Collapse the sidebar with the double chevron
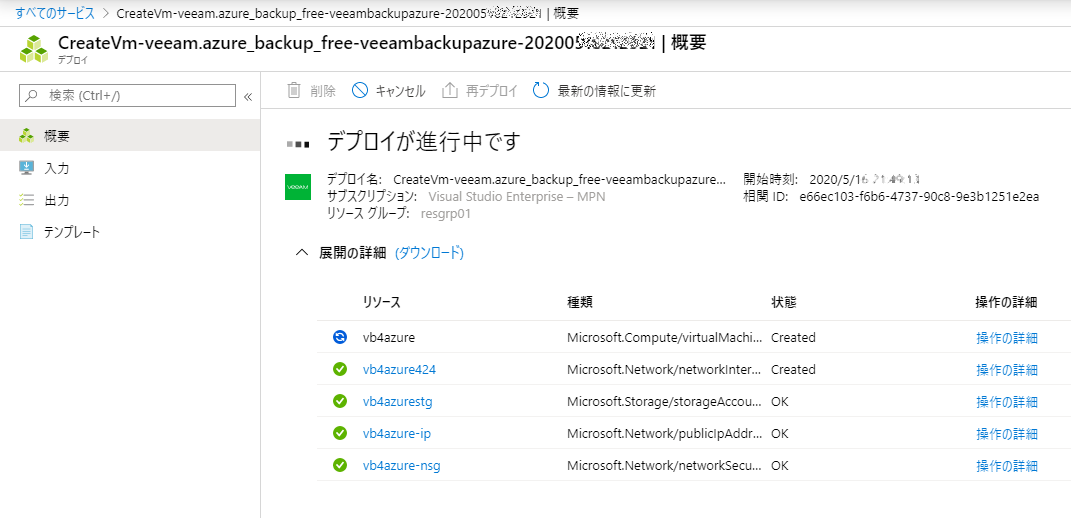This screenshot has width=1071, height=518. 248,96
